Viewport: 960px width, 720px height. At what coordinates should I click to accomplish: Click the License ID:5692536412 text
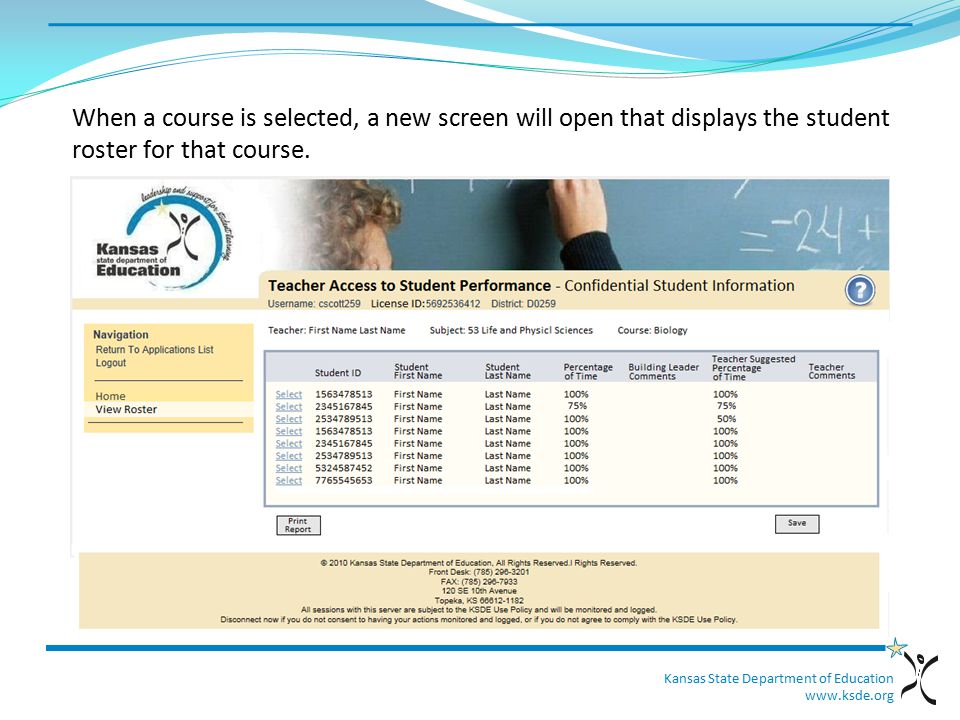426,304
